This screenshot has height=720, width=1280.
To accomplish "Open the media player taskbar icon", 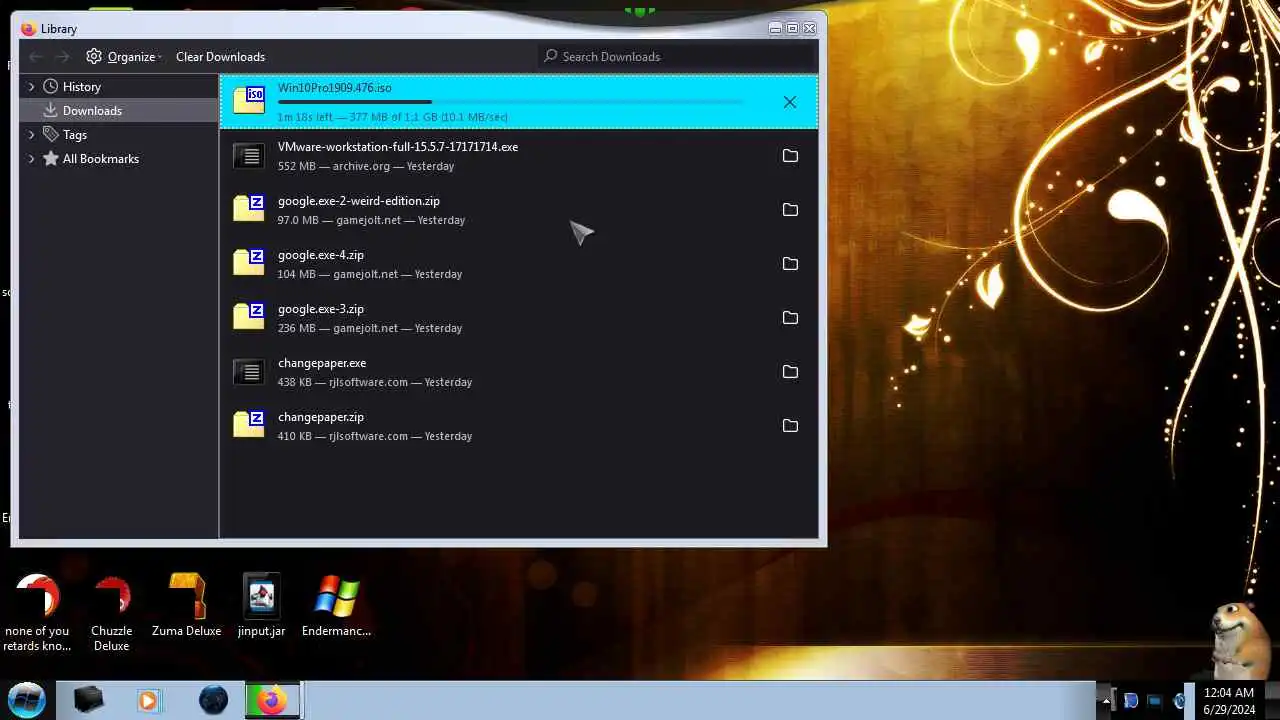I will (148, 700).
